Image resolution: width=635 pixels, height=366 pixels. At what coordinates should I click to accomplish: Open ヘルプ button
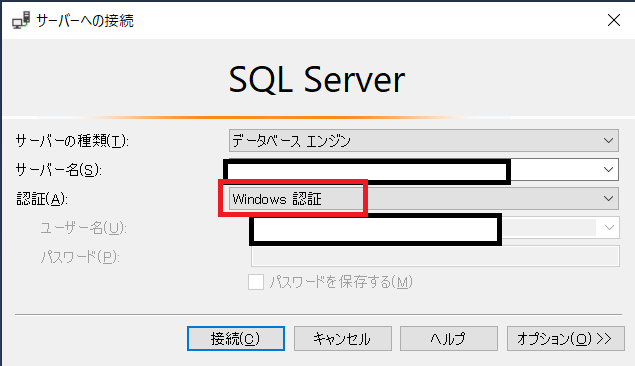click(449, 338)
